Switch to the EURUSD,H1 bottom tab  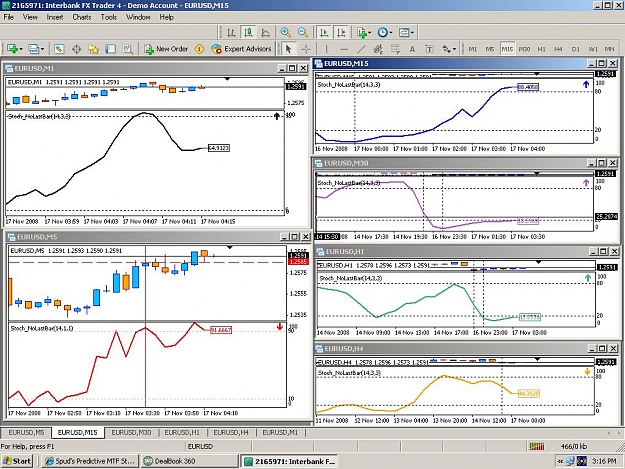(182, 433)
